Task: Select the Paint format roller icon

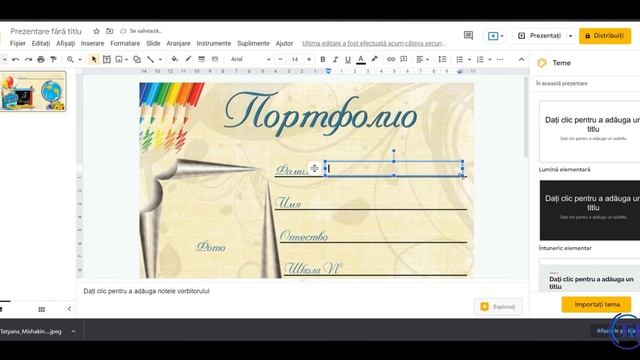Action: (53, 60)
